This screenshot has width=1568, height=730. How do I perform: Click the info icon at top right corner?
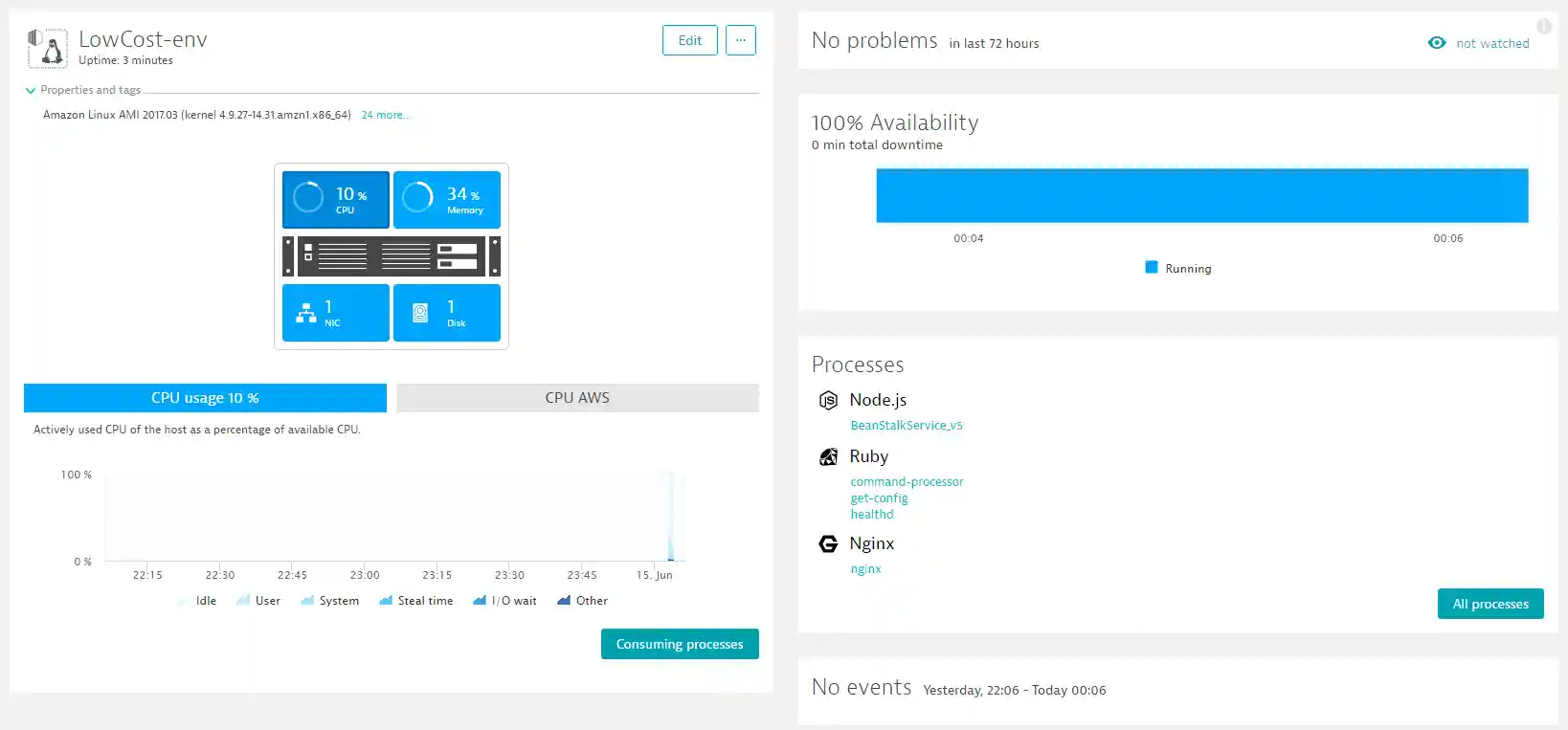[x=1544, y=27]
